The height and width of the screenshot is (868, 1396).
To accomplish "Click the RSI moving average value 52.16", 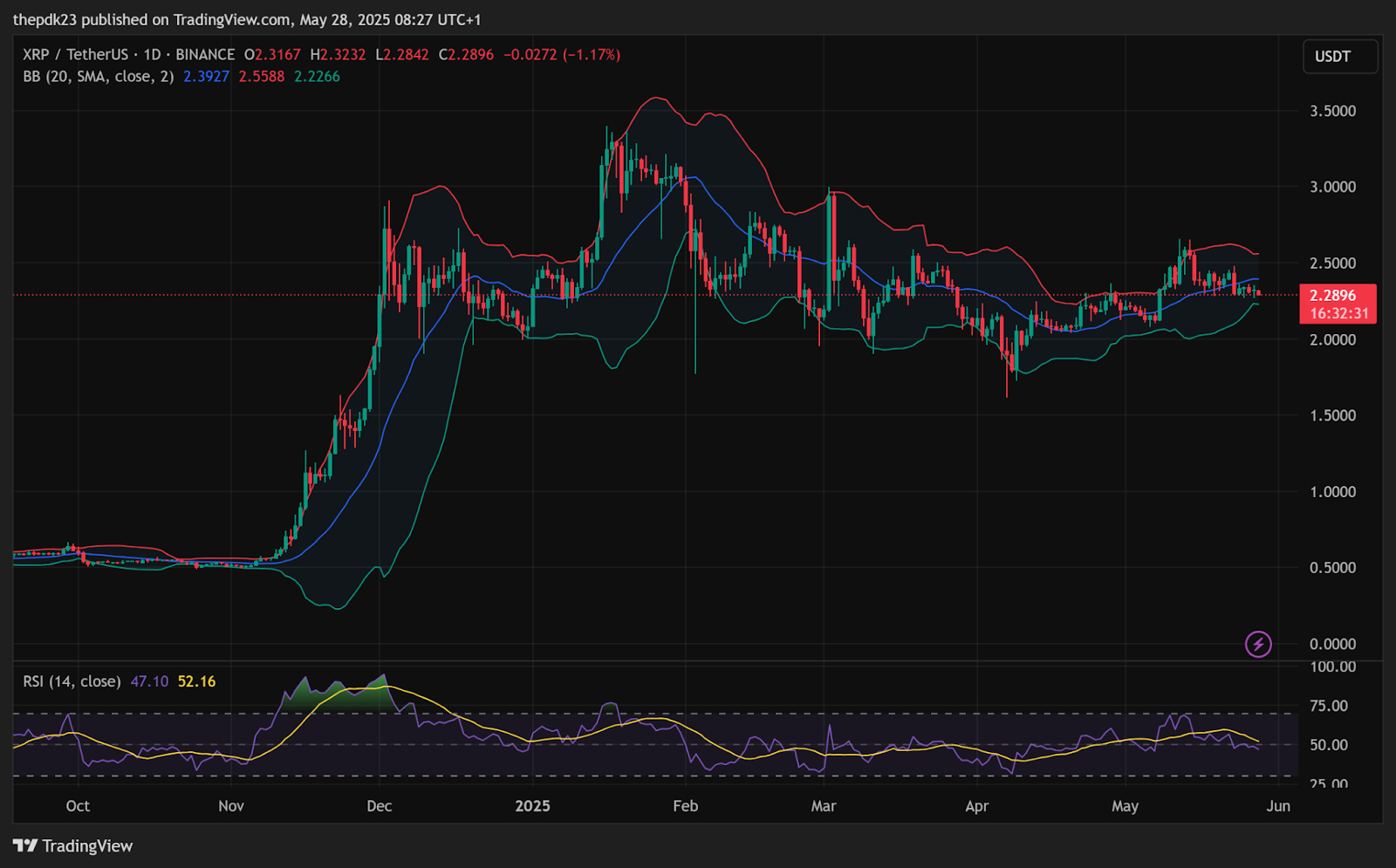I will pyautogui.click(x=196, y=681).
